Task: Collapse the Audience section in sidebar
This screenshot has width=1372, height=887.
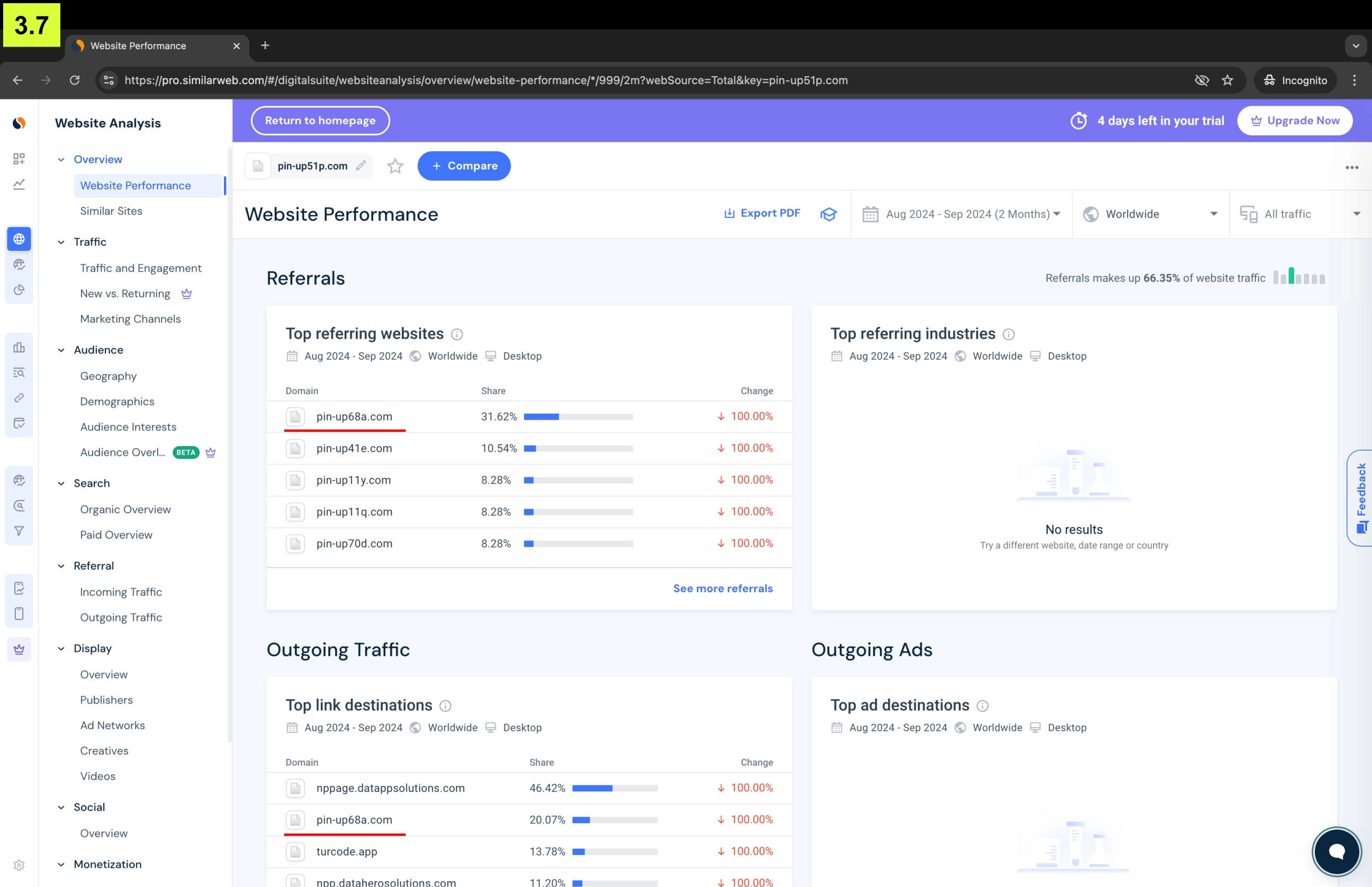Action: [x=61, y=350]
